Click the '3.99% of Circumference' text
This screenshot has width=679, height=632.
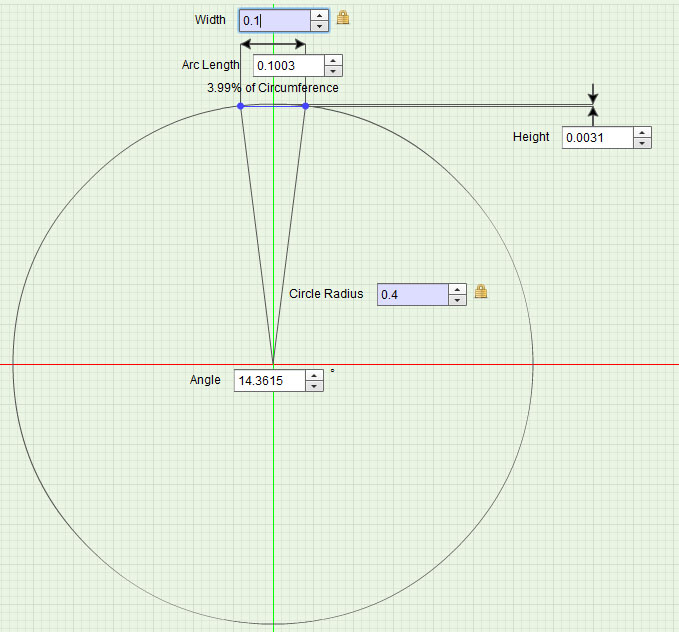tap(273, 88)
